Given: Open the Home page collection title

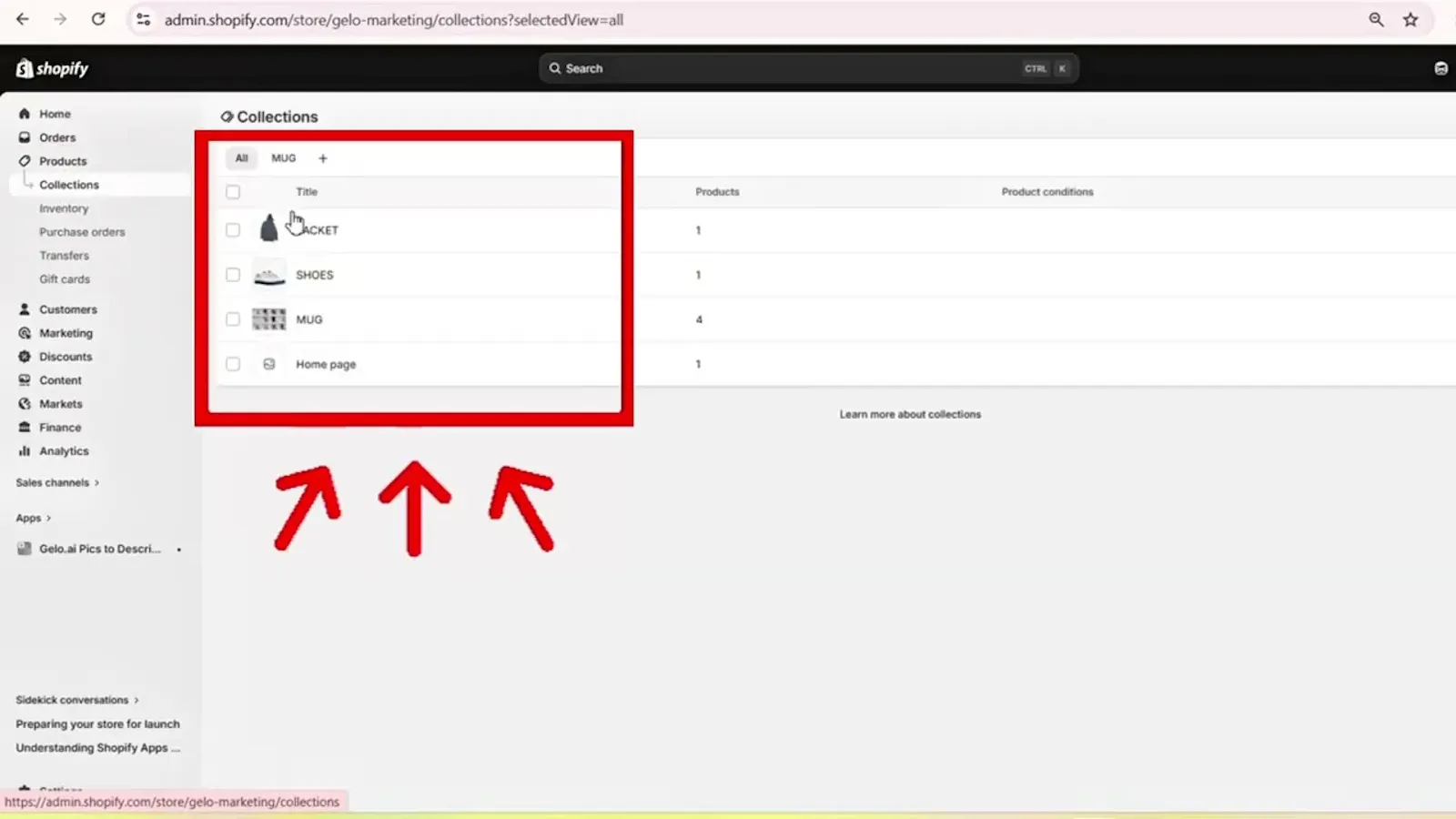Looking at the screenshot, I should (x=326, y=364).
